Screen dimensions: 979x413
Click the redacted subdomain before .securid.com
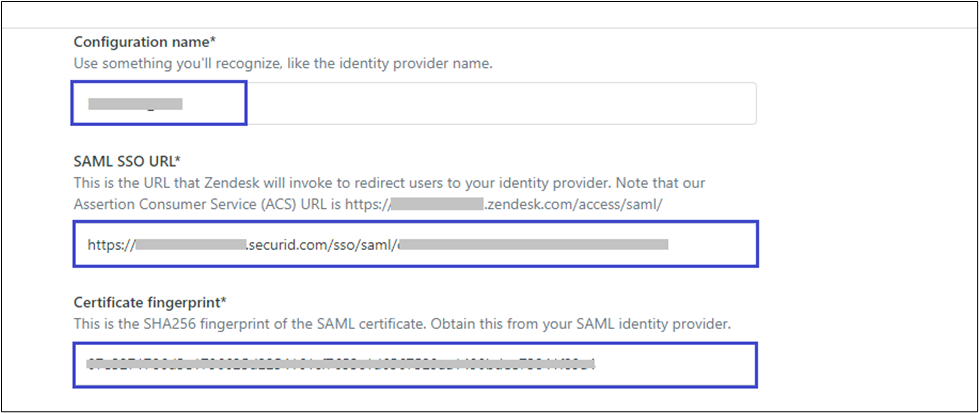point(190,244)
